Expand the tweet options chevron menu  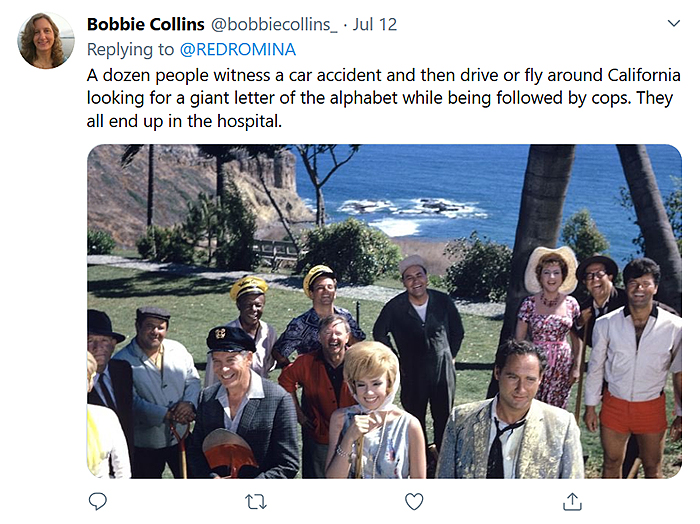pyautogui.click(x=674, y=22)
